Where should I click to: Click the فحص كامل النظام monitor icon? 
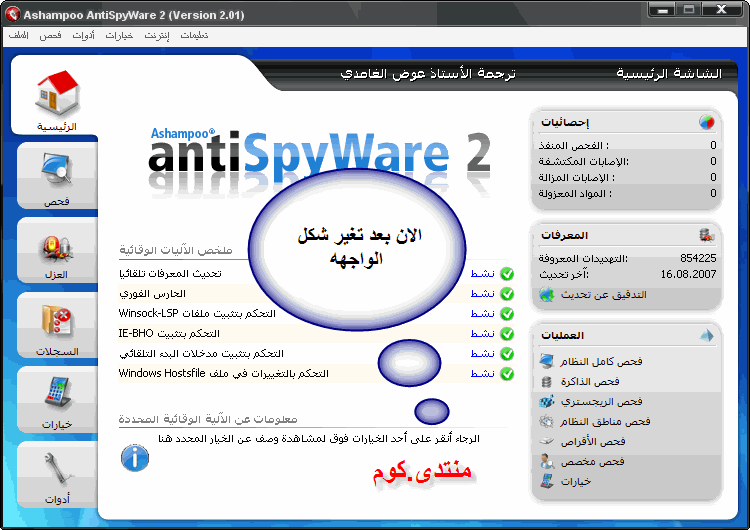[x=546, y=361]
